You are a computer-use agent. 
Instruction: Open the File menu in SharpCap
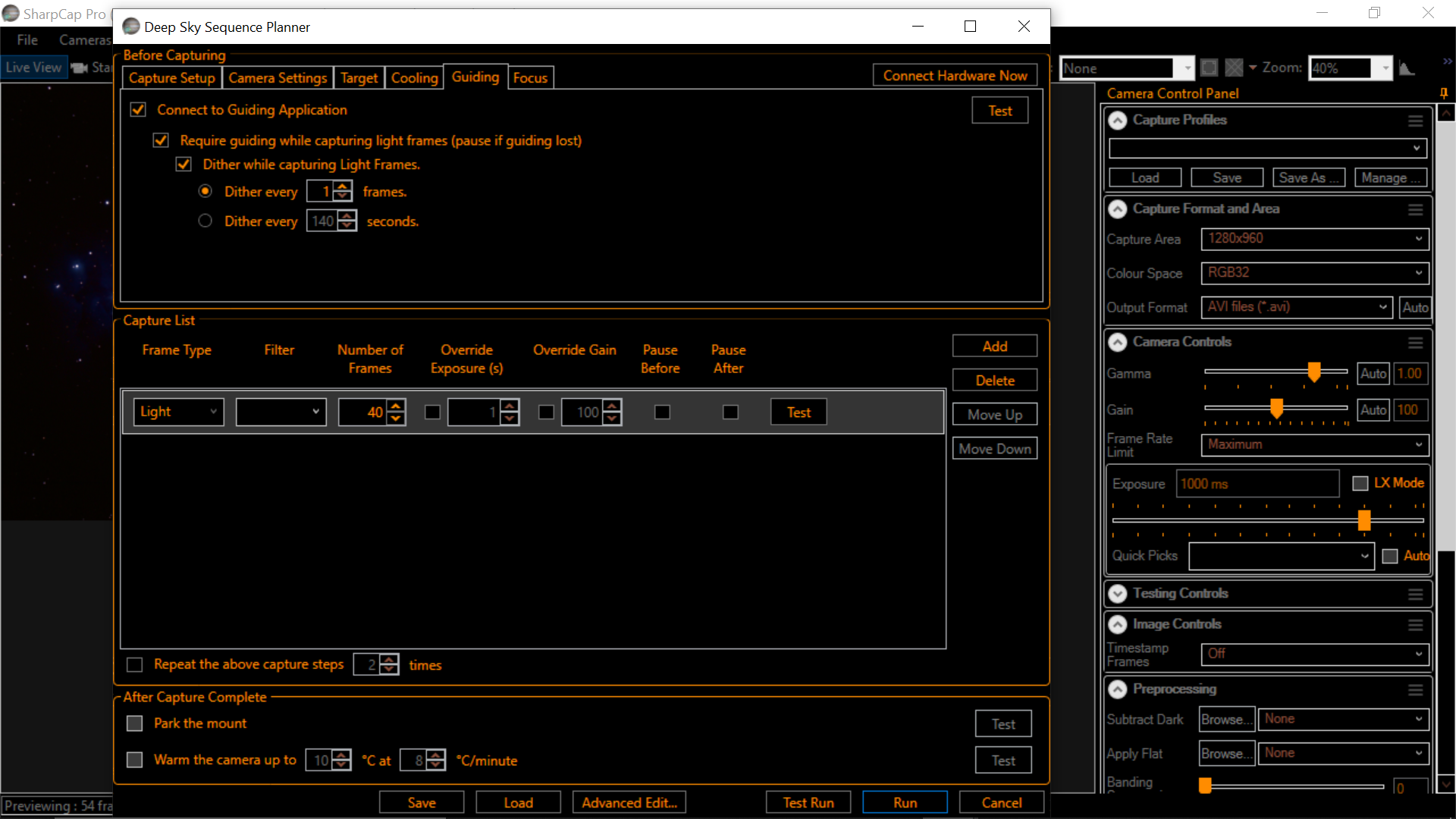point(27,40)
